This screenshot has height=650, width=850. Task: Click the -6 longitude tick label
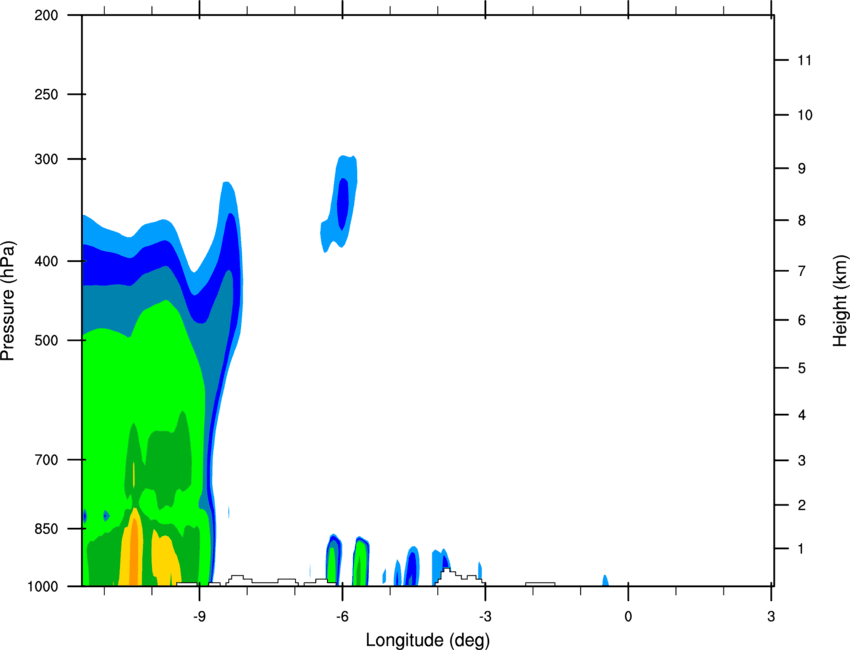click(x=342, y=617)
